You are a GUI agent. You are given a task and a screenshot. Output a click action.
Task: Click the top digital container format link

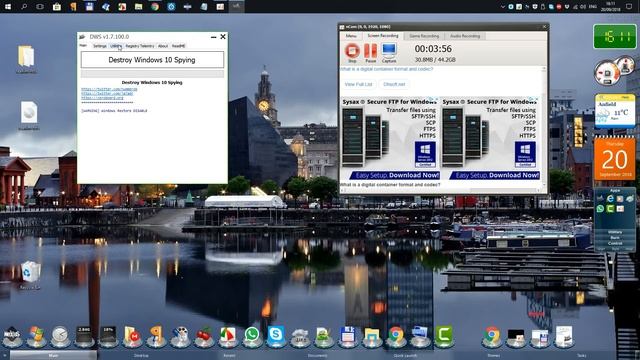(387, 69)
